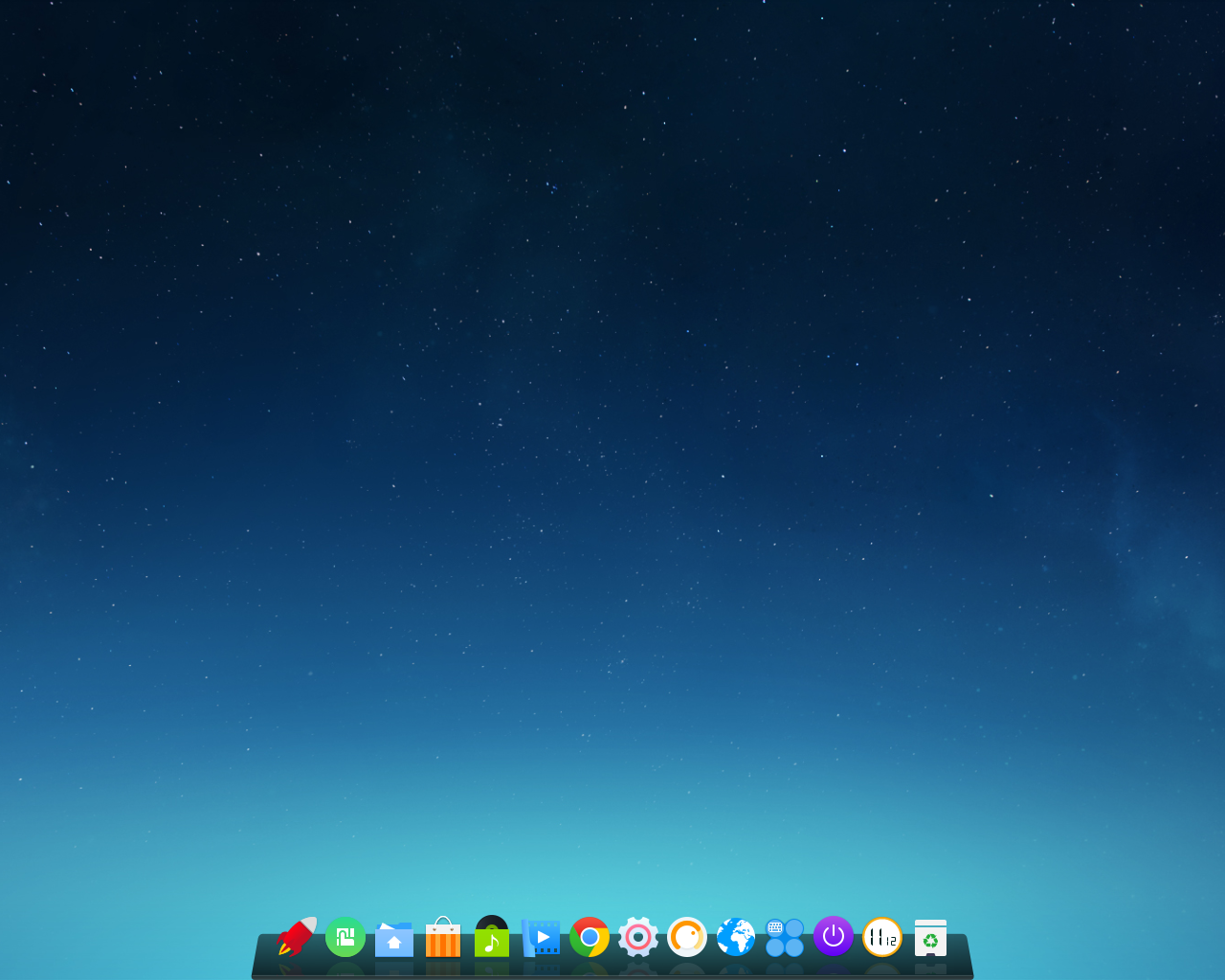Launch the green music player
This screenshot has width=1225, height=980.
coord(491,939)
